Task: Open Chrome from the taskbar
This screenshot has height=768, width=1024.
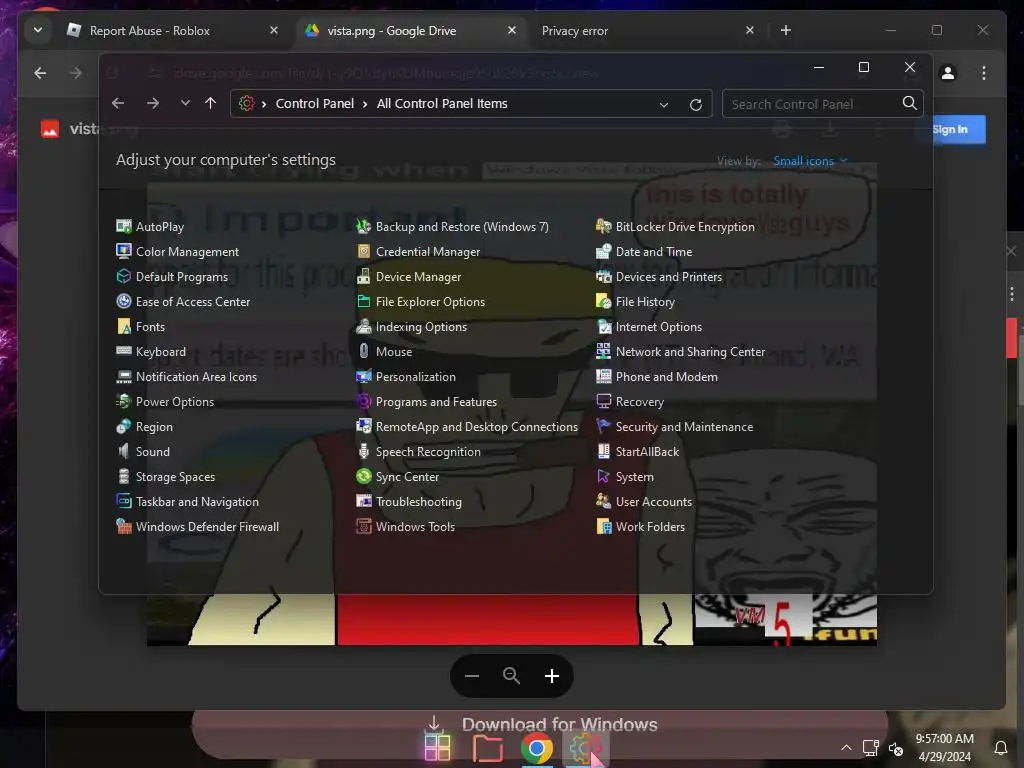Action: click(x=536, y=748)
